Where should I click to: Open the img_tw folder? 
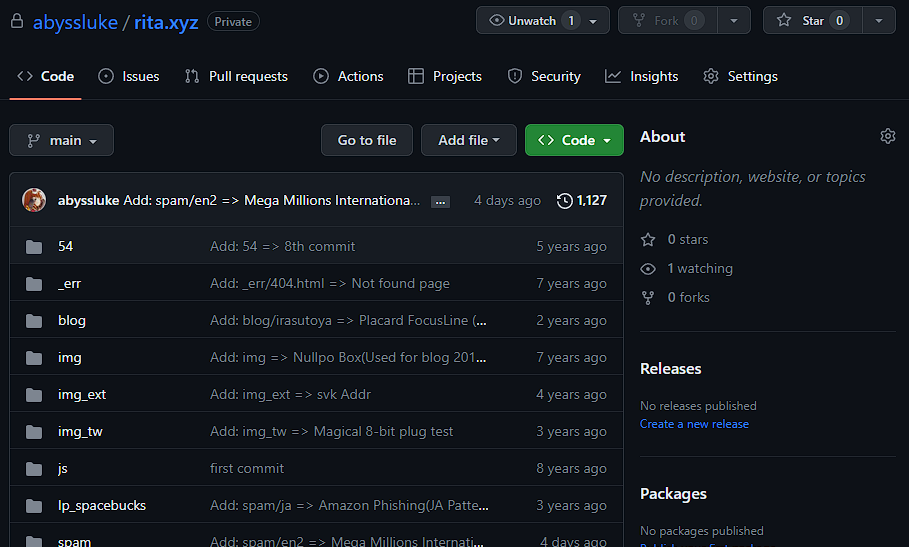coord(80,432)
